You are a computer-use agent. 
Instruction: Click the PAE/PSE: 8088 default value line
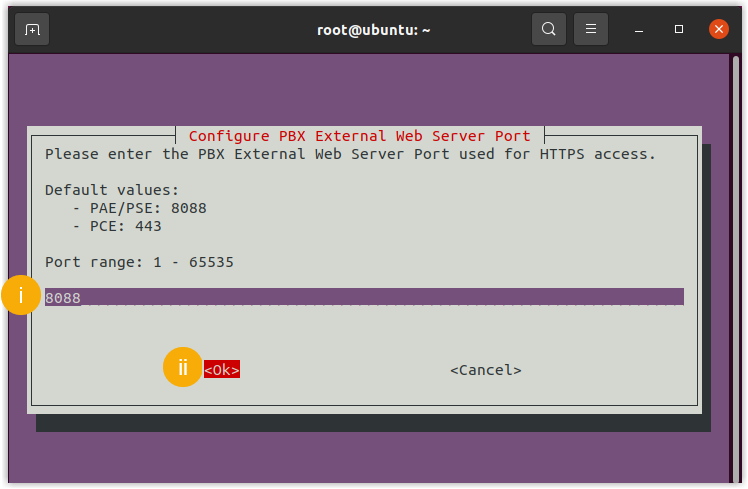pos(140,208)
